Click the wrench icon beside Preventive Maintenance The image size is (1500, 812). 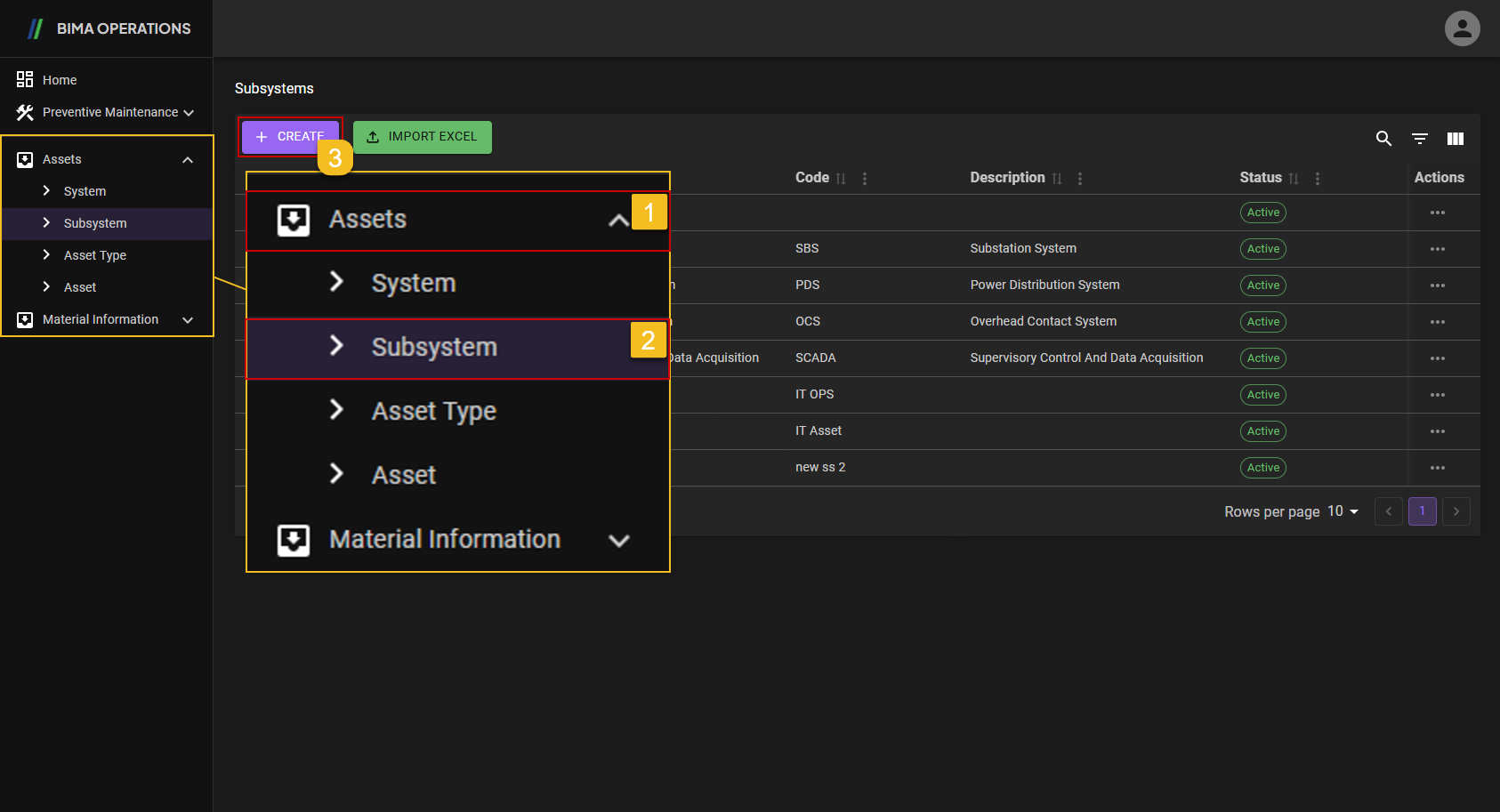(x=24, y=112)
